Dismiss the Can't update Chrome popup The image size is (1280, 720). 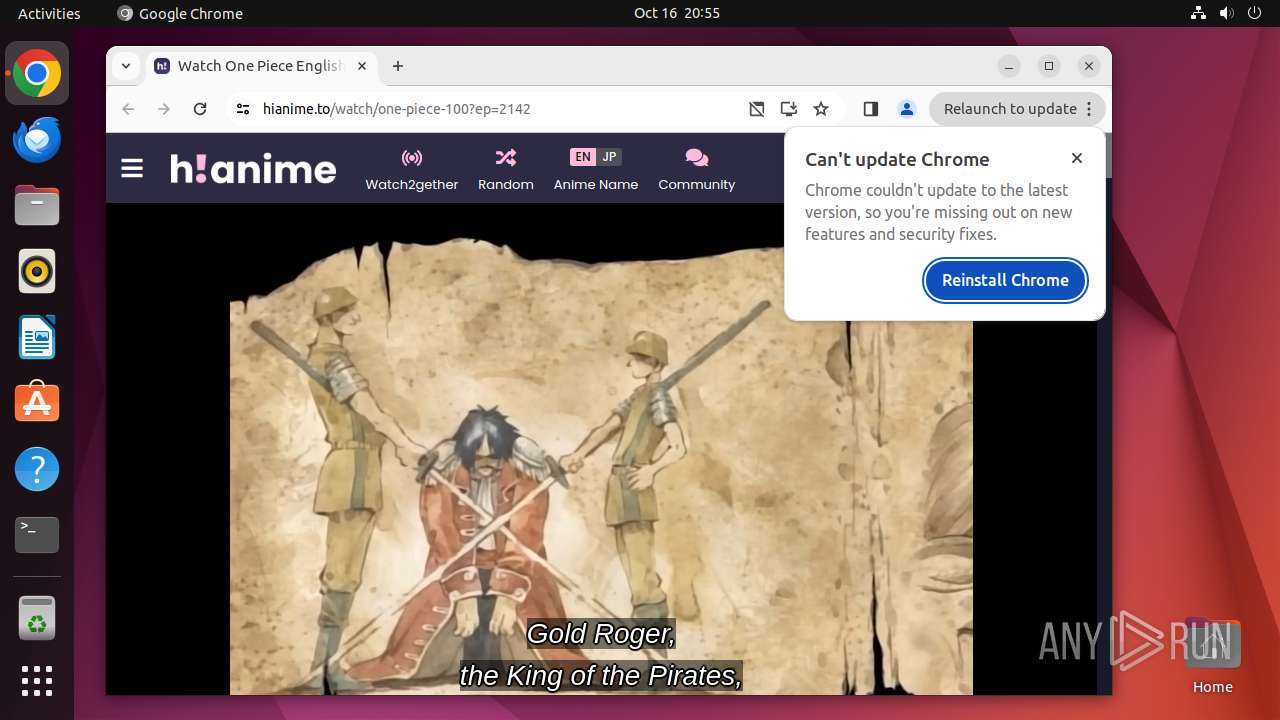pos(1077,158)
